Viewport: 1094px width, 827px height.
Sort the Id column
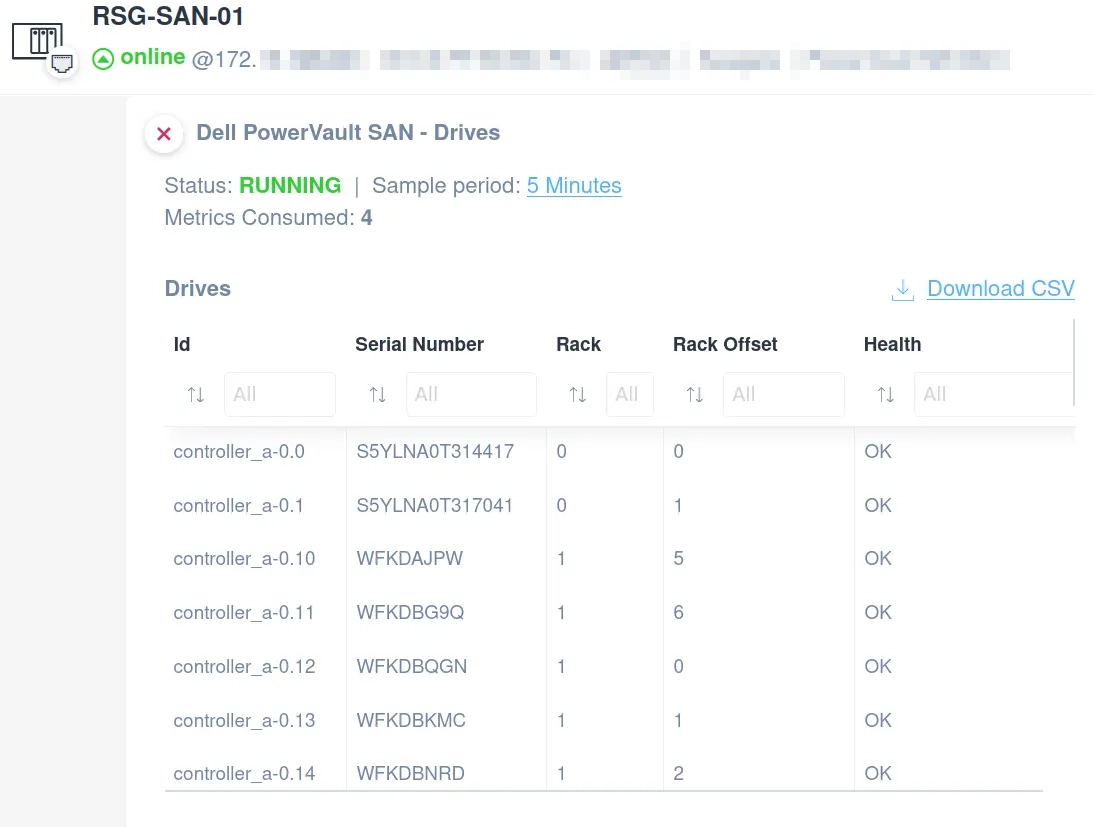point(195,394)
